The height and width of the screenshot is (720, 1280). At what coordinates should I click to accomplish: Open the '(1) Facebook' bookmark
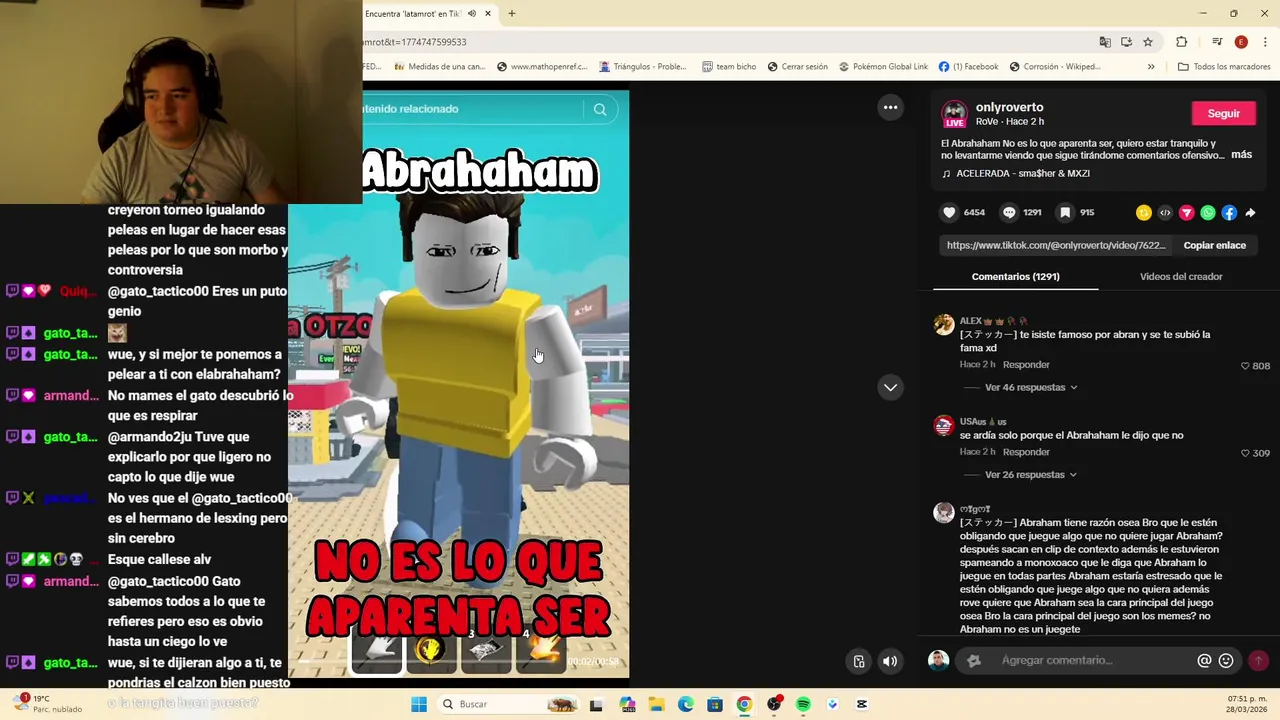pyautogui.click(x=968, y=67)
